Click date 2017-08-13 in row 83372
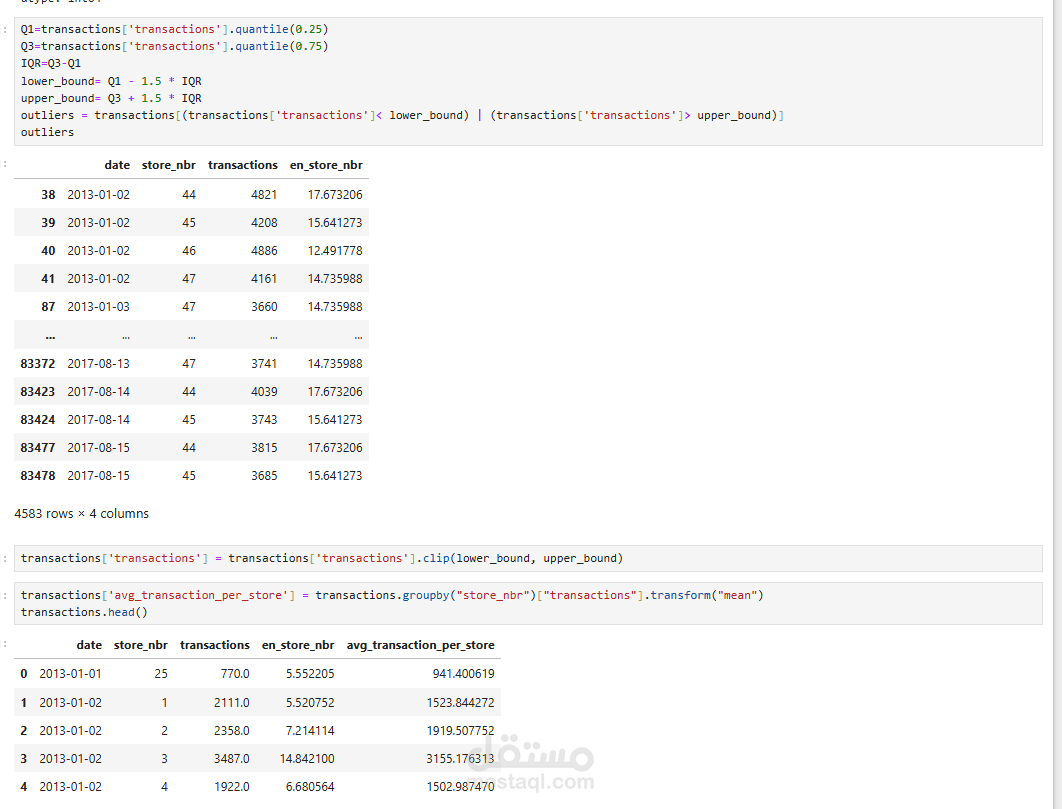This screenshot has height=809, width=1062. coord(98,364)
